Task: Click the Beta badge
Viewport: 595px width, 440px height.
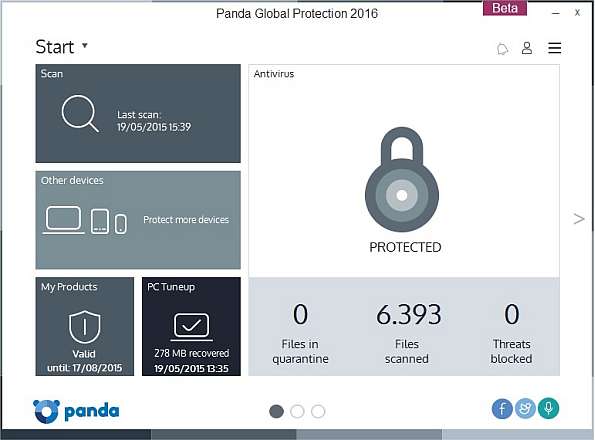Action: [x=505, y=8]
